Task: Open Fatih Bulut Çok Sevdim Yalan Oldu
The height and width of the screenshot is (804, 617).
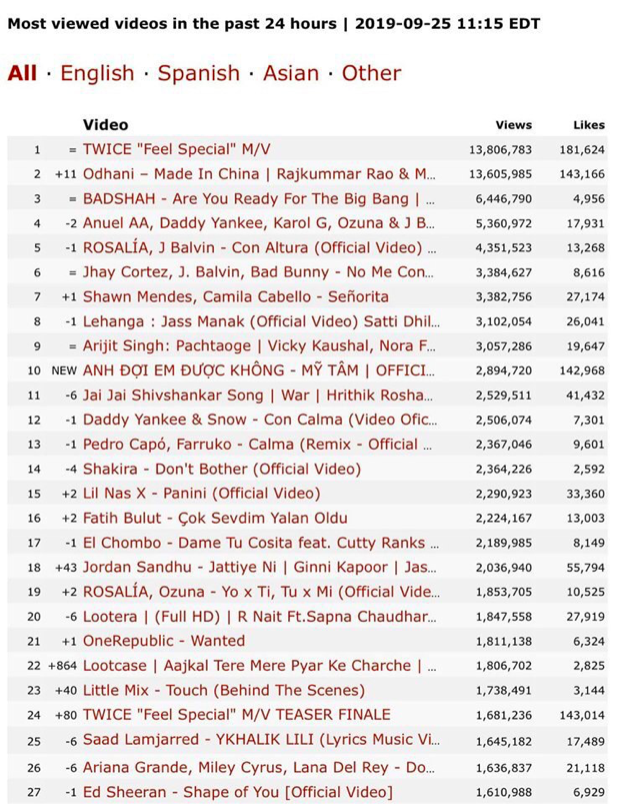Action: (215, 518)
